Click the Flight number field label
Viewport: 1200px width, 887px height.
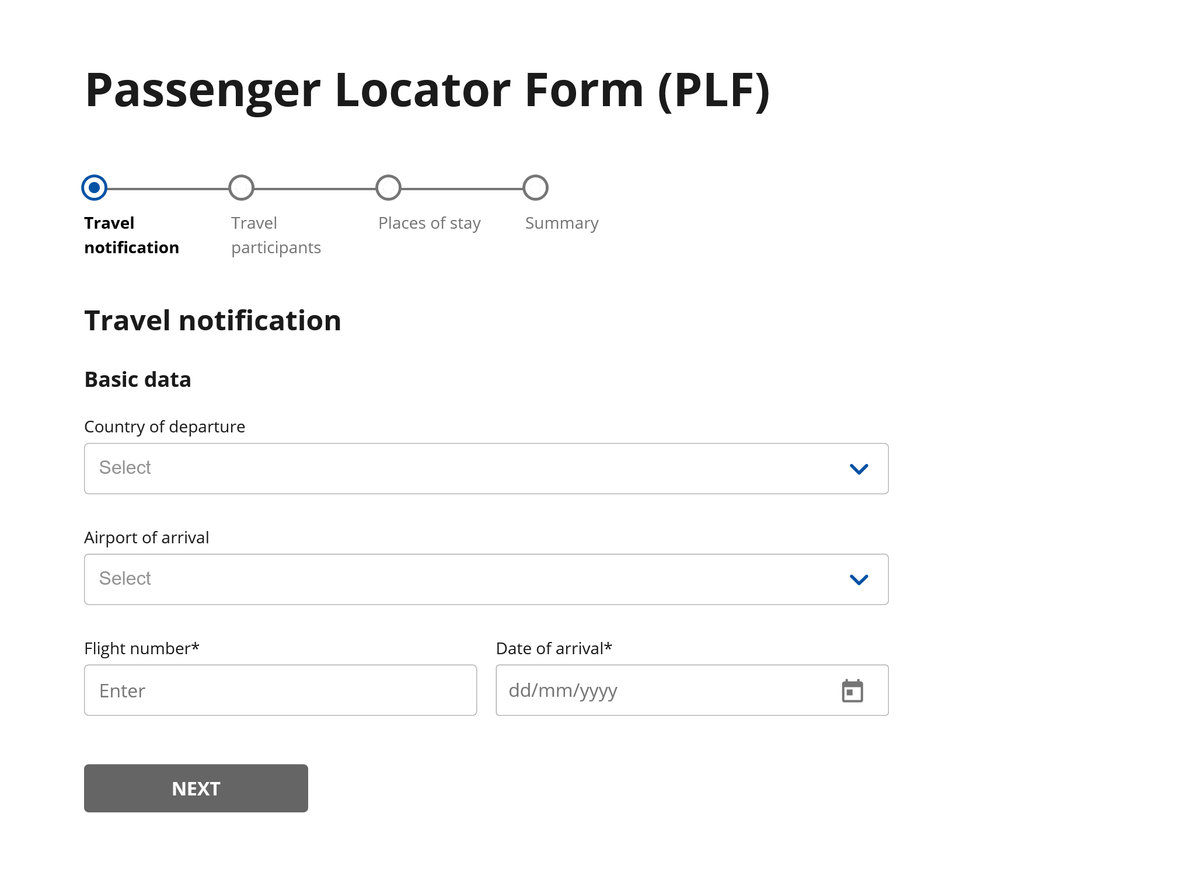142,648
